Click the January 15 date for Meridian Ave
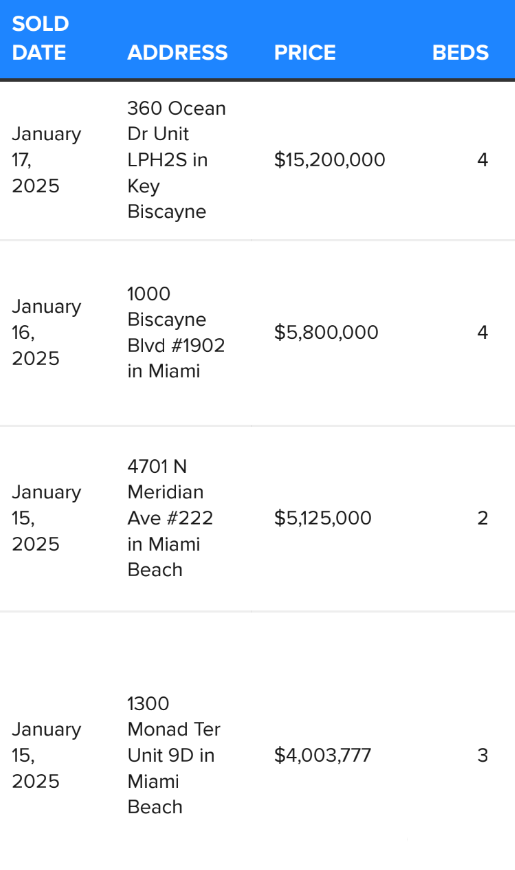Screen dimensions: 515x870 47,518
